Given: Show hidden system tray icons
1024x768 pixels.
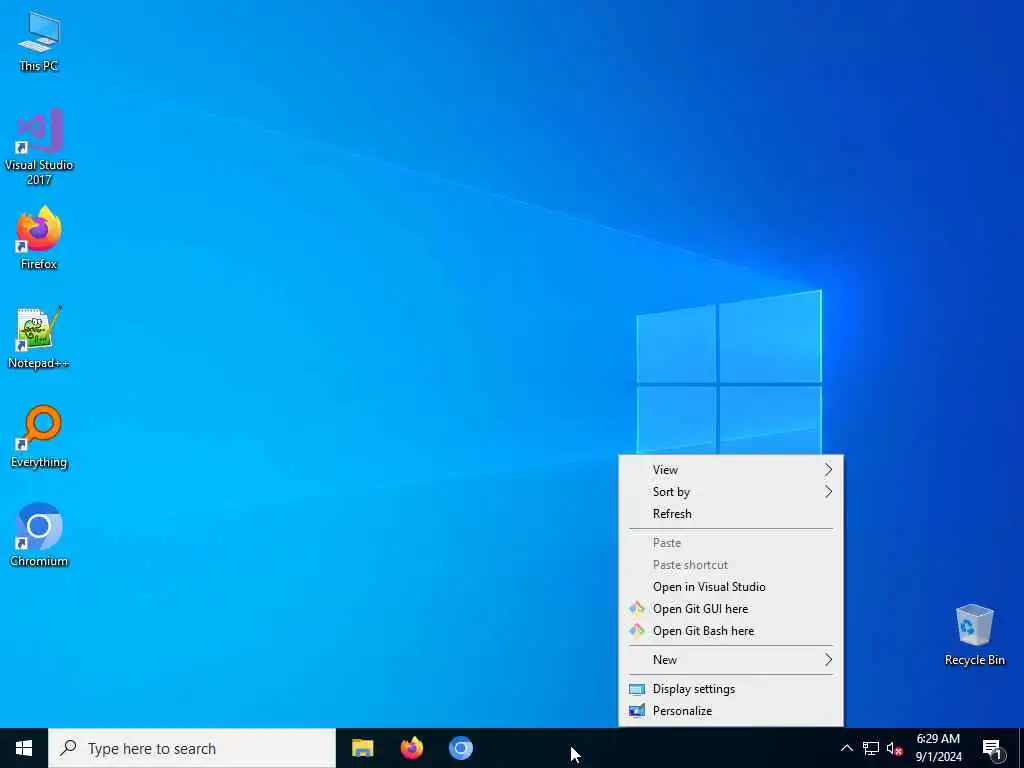Looking at the screenshot, I should [846, 748].
